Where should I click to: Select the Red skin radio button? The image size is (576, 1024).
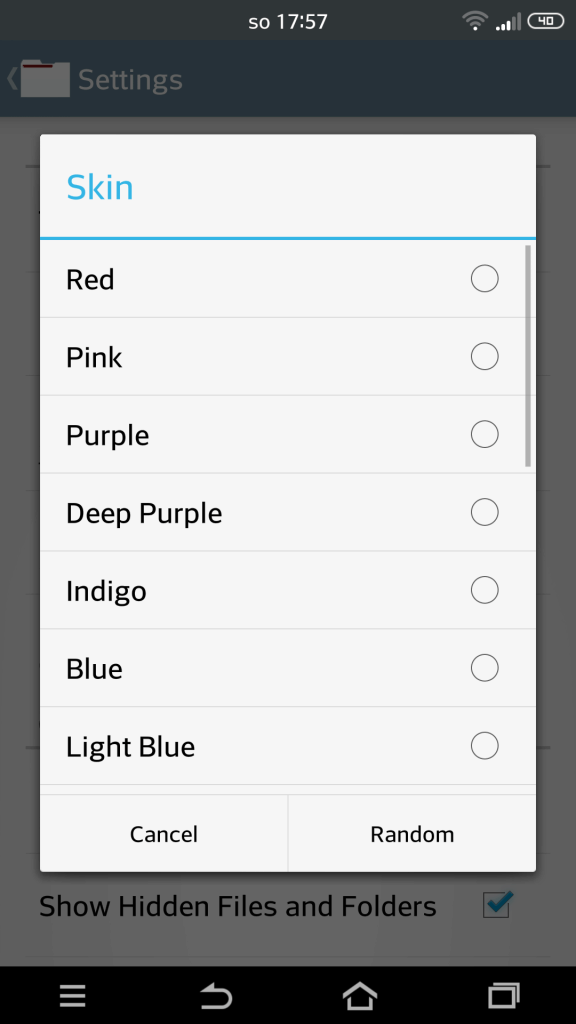tap(485, 279)
